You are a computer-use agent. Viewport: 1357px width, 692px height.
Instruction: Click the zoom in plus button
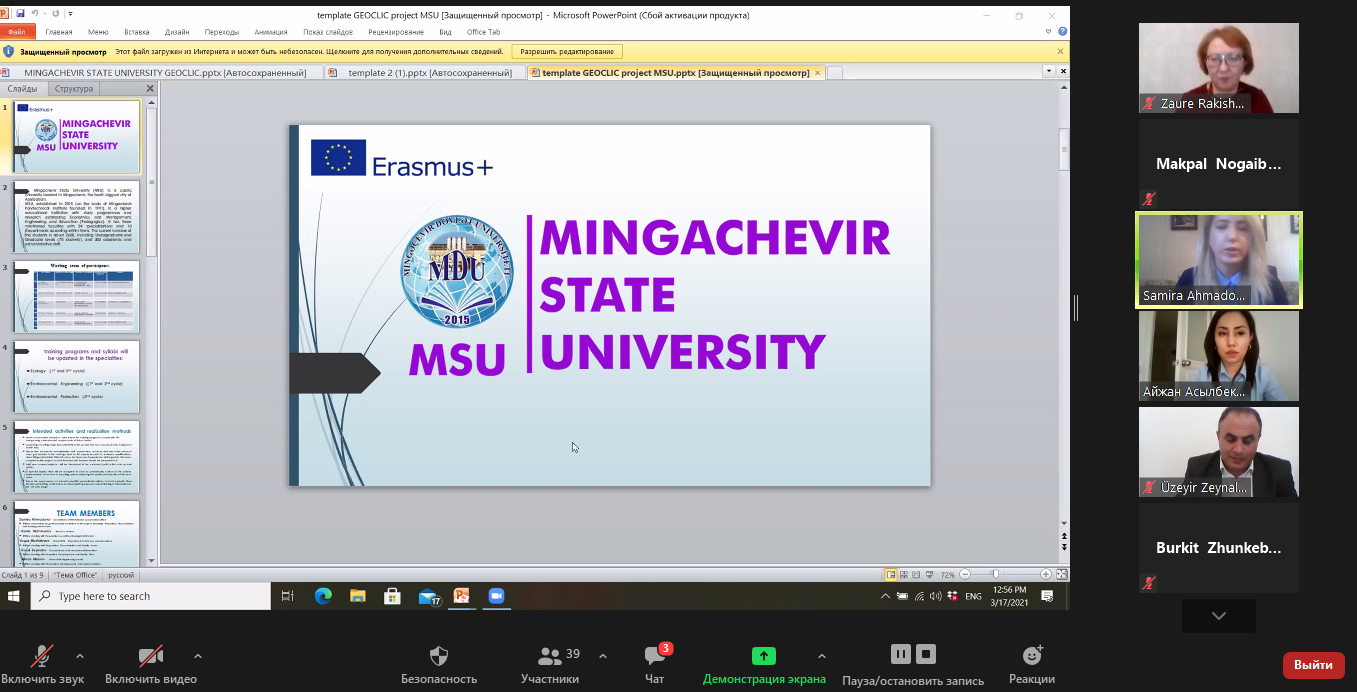1046,575
